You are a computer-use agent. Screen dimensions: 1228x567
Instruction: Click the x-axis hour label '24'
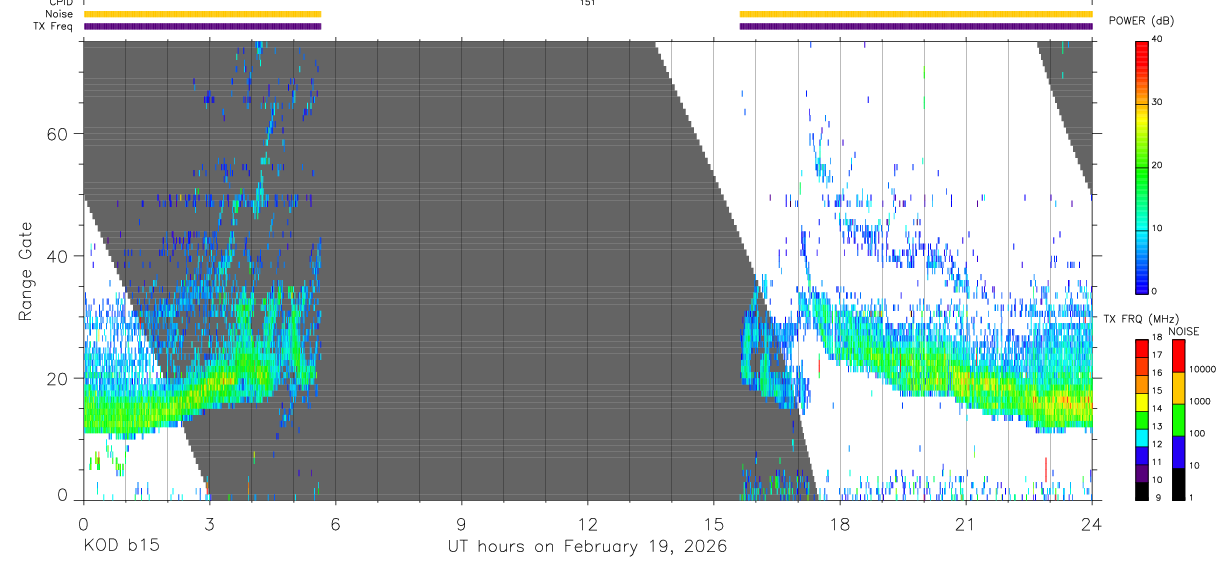[x=1092, y=524]
